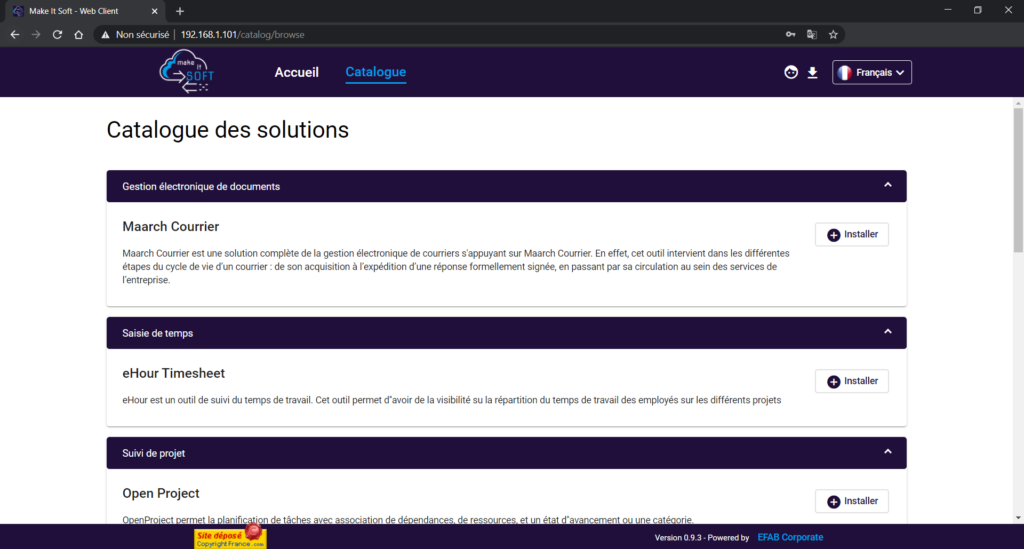Screen dimensions: 1024x549
Task: Collapse the Saisie de temps section
Action: pos(888,332)
